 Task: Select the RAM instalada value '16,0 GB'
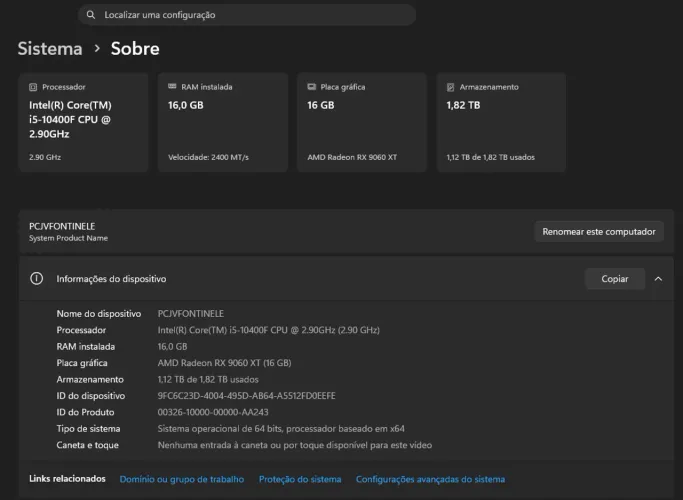[x=172, y=347]
